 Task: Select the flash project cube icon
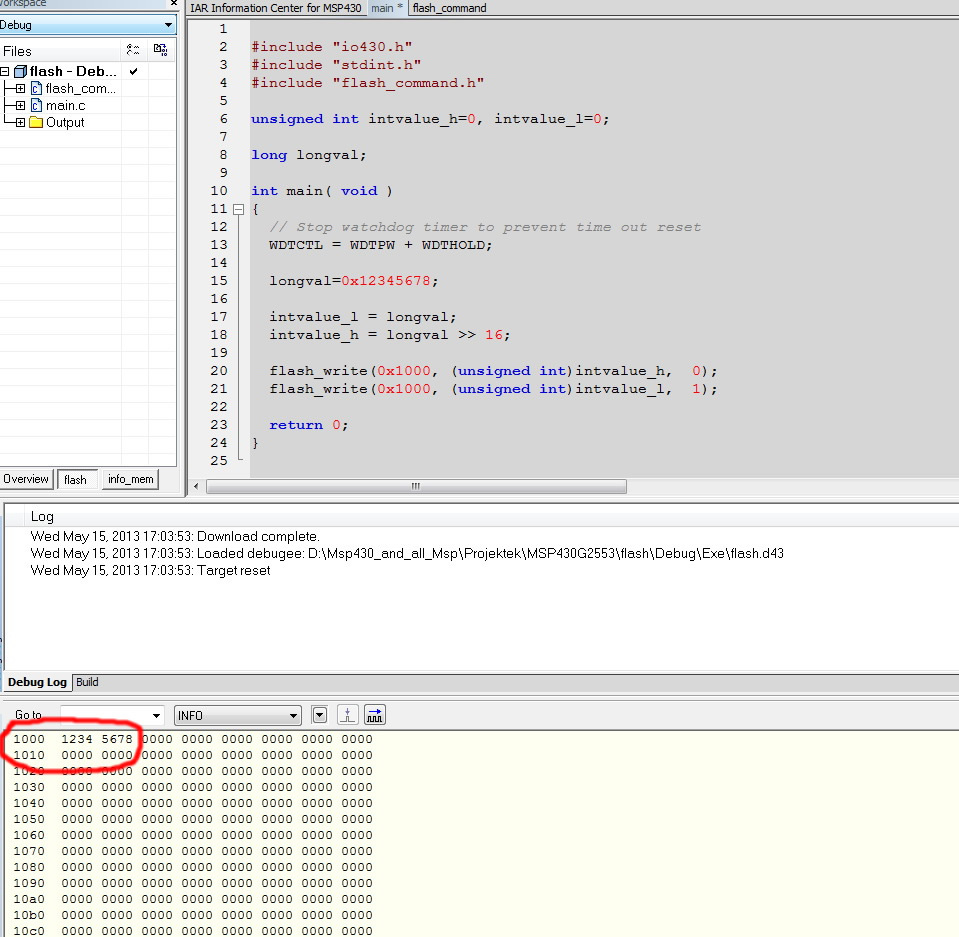click(x=20, y=72)
